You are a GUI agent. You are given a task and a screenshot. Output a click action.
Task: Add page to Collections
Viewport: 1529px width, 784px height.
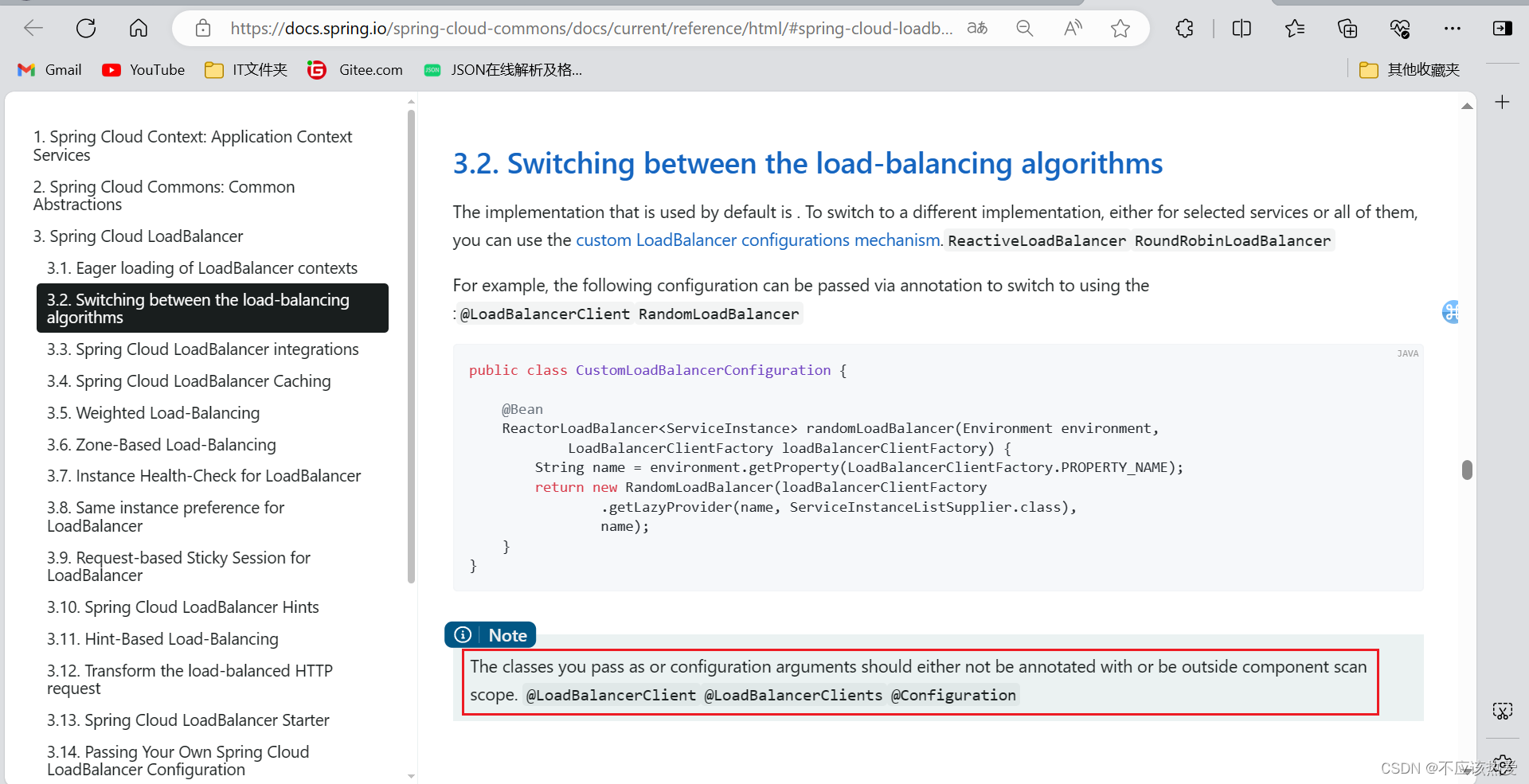1347,28
